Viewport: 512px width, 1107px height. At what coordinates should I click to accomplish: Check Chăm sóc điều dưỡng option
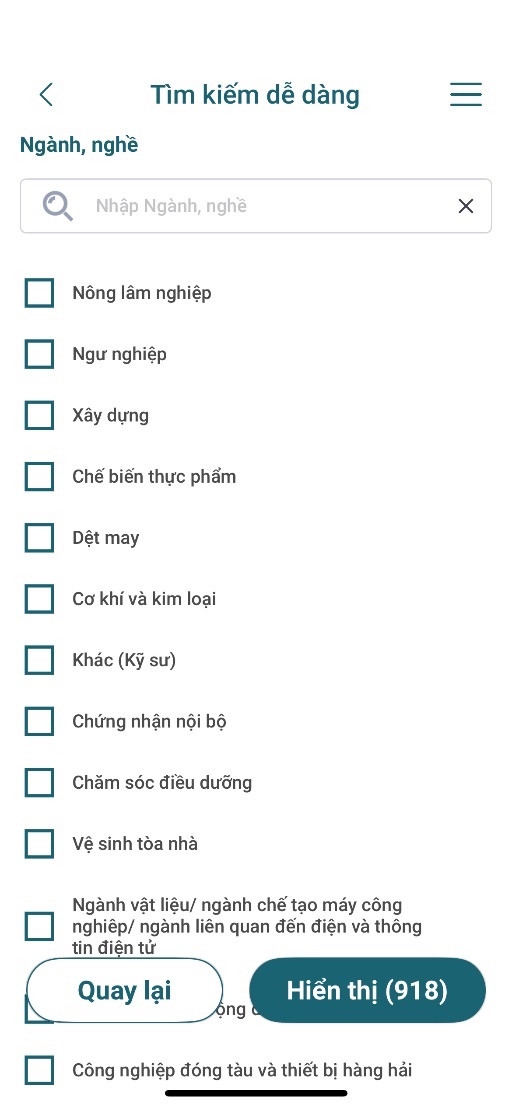click(40, 783)
